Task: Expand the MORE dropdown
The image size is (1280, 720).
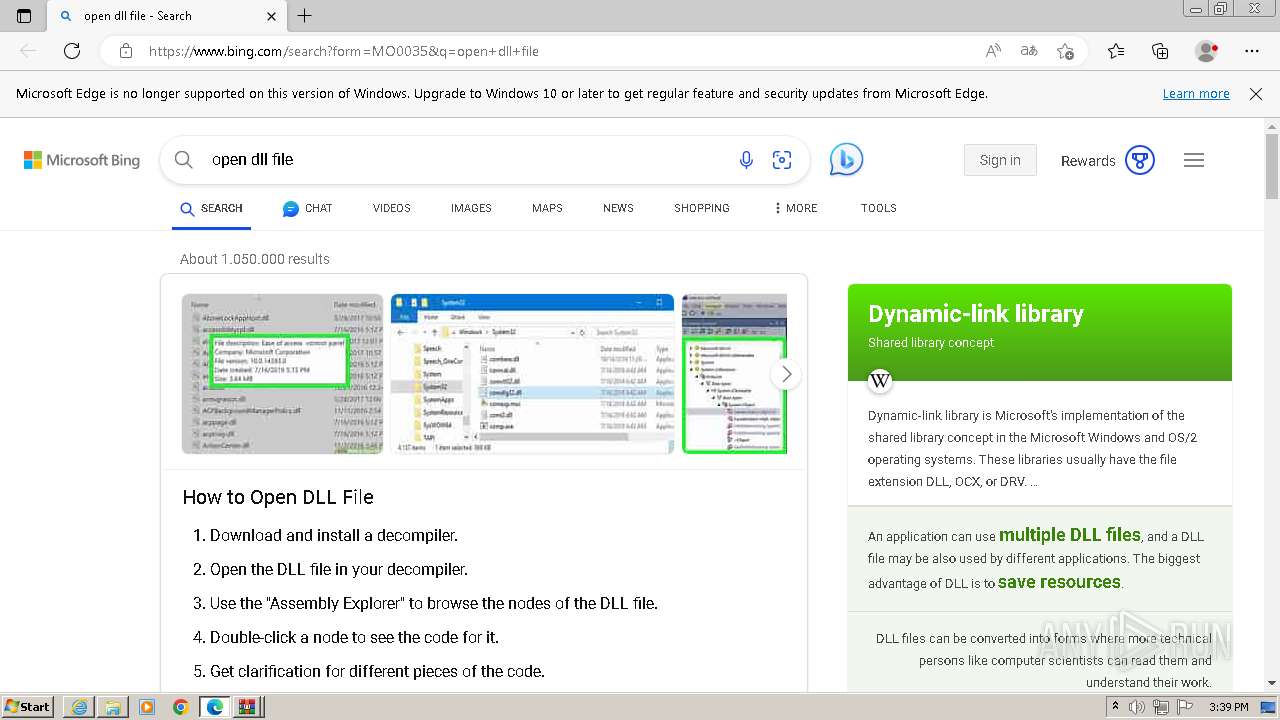Action: click(795, 208)
